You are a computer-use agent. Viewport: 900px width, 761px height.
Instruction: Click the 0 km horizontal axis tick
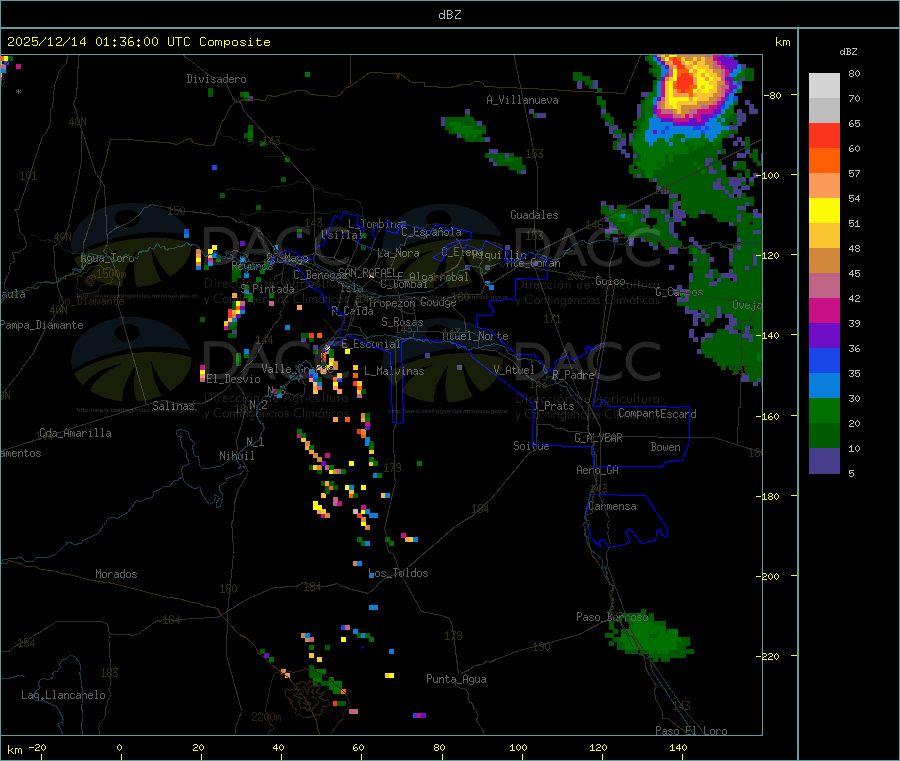pos(119,747)
